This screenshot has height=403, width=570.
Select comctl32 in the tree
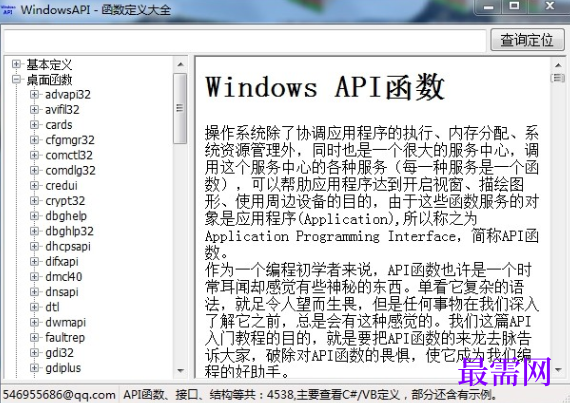[x=69, y=156]
